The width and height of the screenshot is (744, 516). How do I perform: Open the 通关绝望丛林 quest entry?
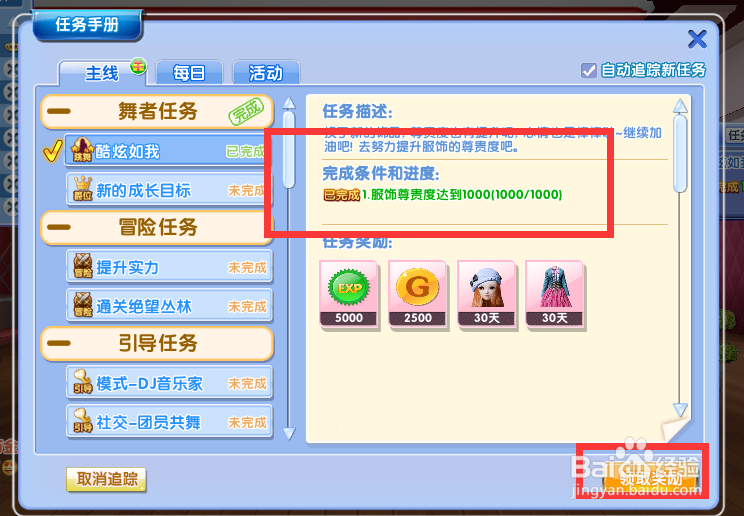tap(169, 305)
